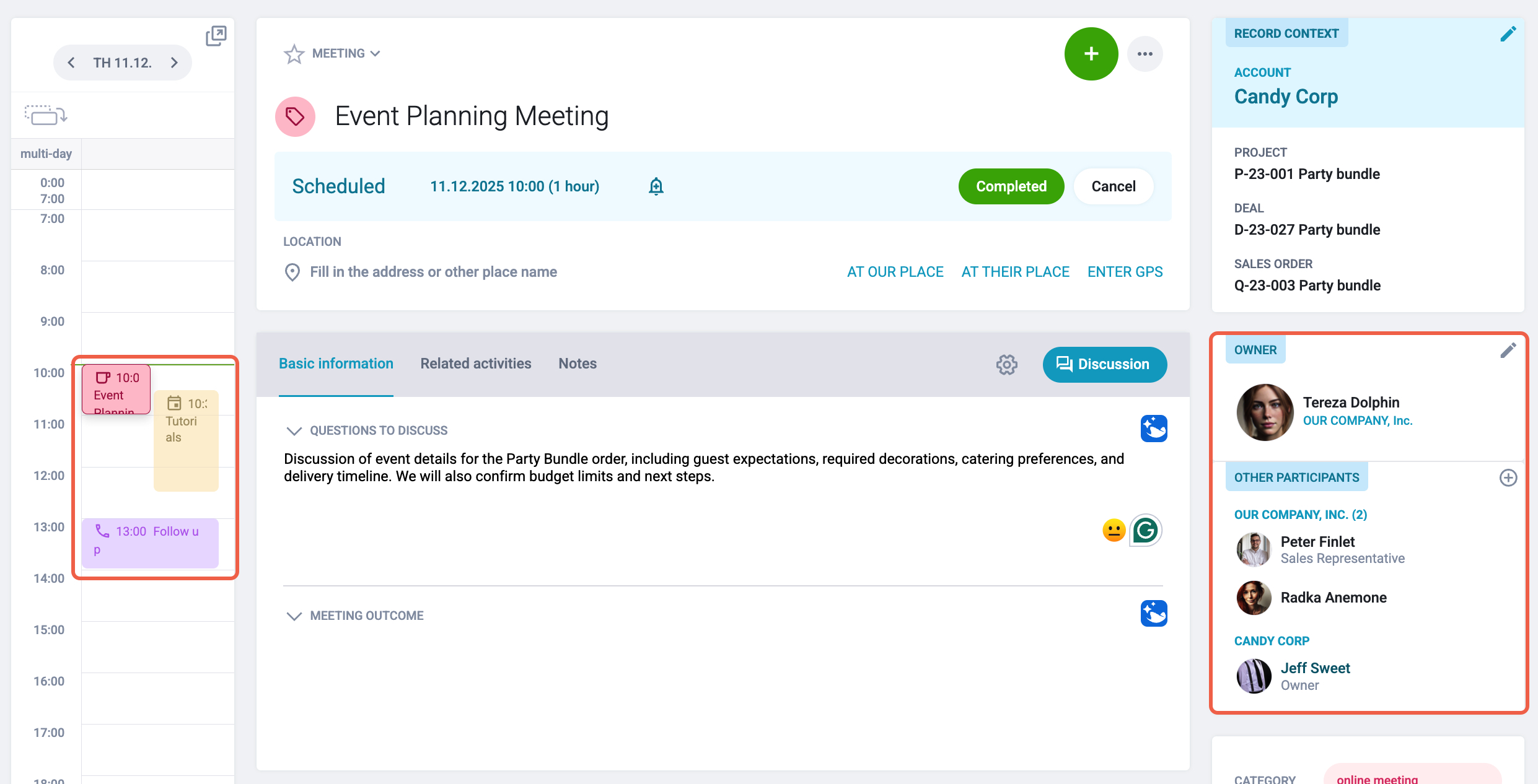Mark the meeting as Completed
Screen dimensions: 1538x784
click(x=1011, y=186)
